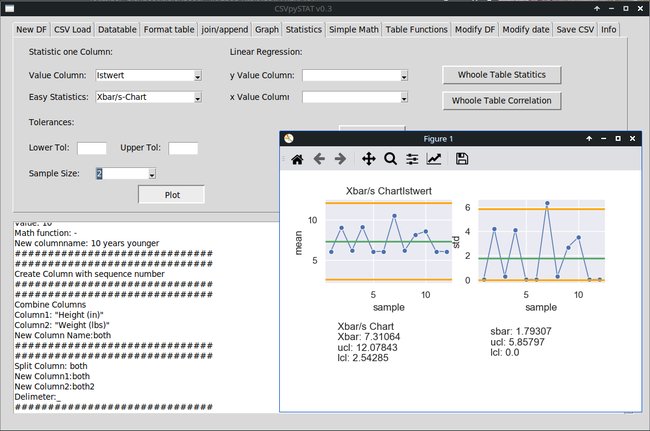Switch to the Table Functions tab
The width and height of the screenshot is (650, 431).
[417, 29]
